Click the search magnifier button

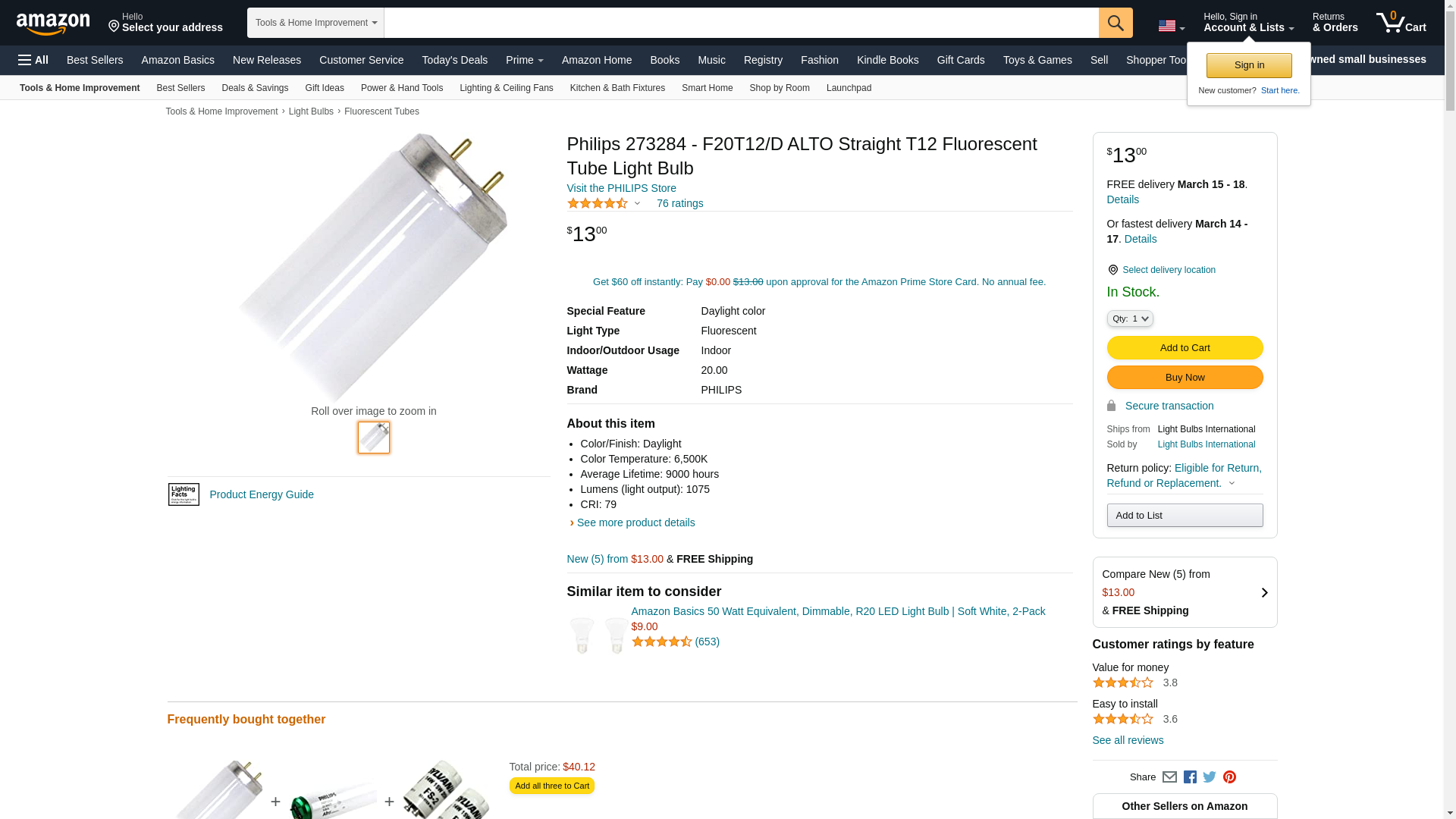click(x=1116, y=23)
